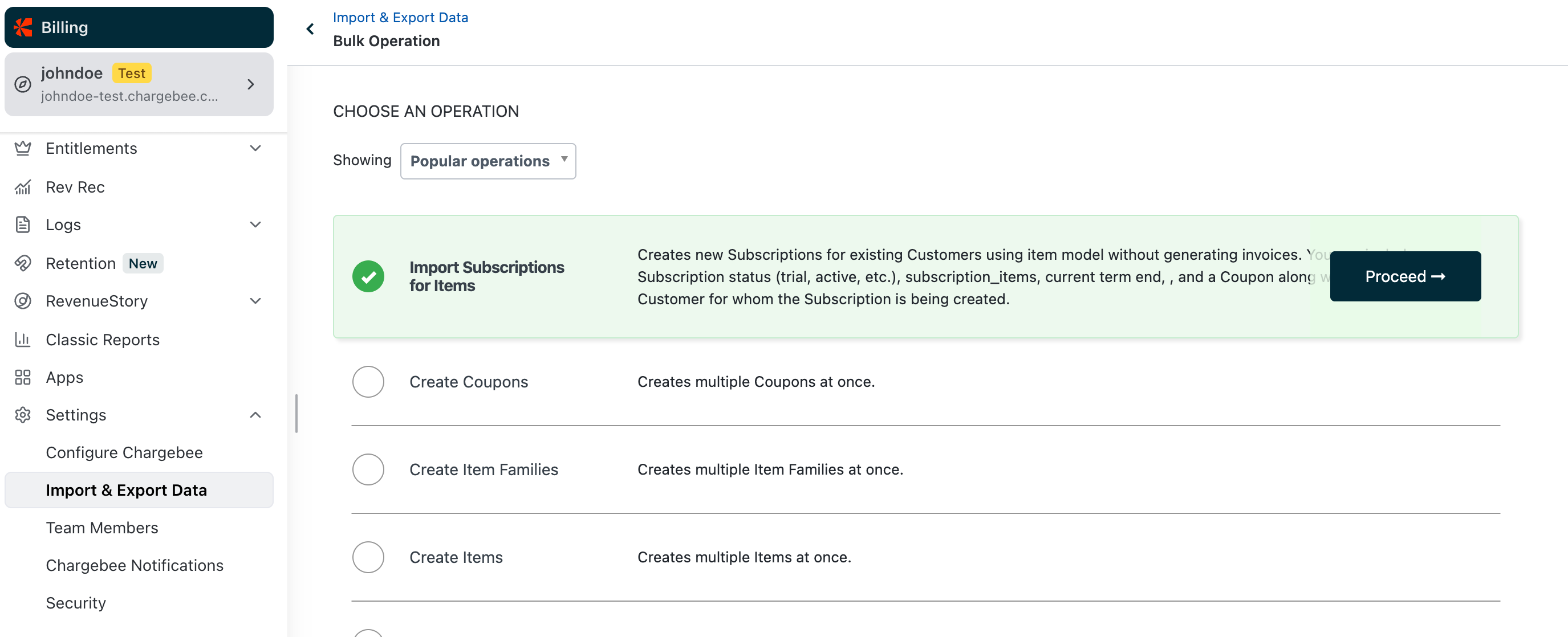Open the Popular operations dropdown
Viewport: 1568px width, 637px height.
click(x=488, y=161)
